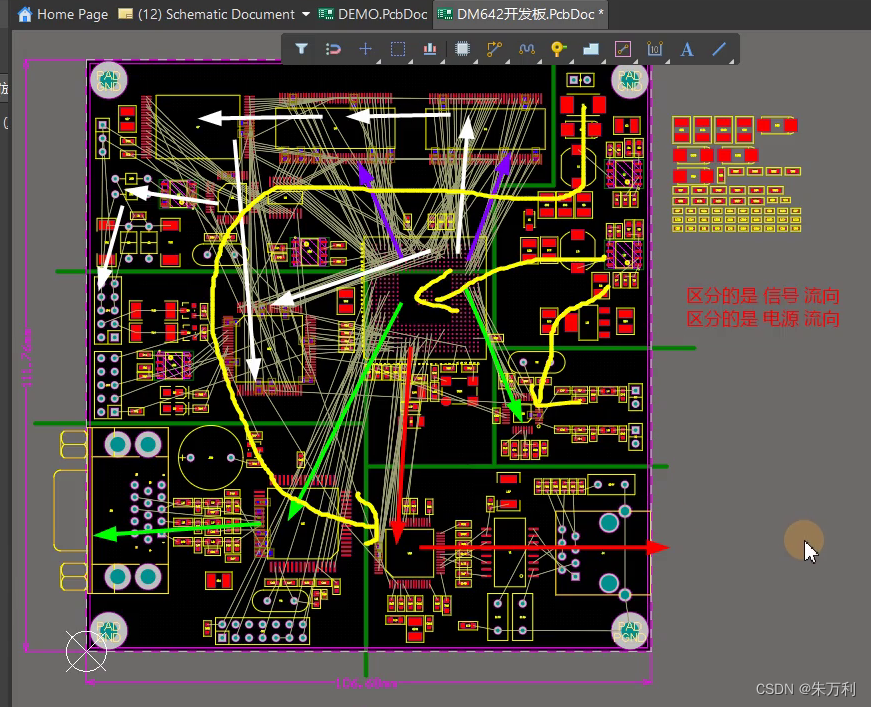Image resolution: width=871 pixels, height=707 pixels.
Task: Click the top-left GND mounting pad
Action: pyautogui.click(x=109, y=79)
